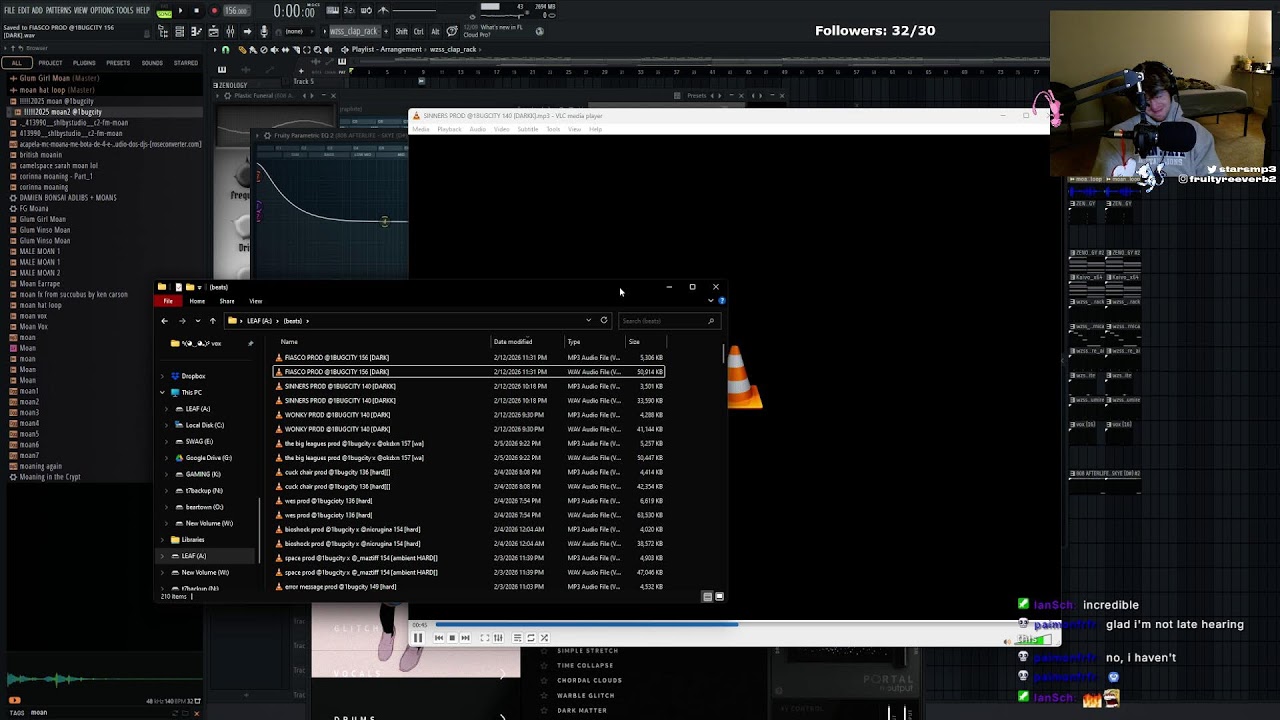
Task: Expand the Local Disk (C:) tree node
Action: pyautogui.click(x=167, y=425)
